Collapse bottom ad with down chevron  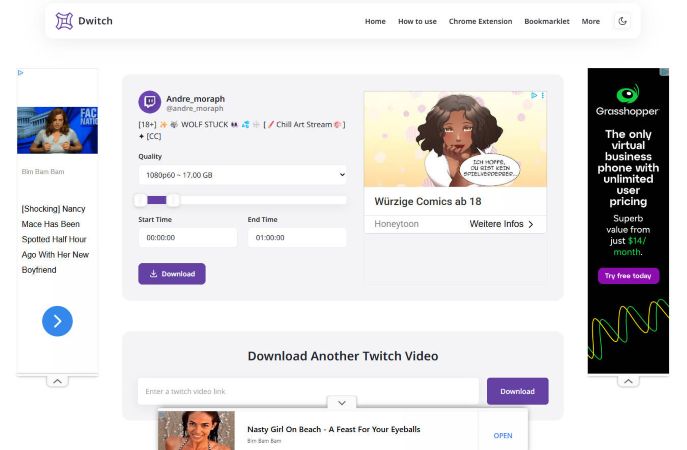[x=342, y=403]
